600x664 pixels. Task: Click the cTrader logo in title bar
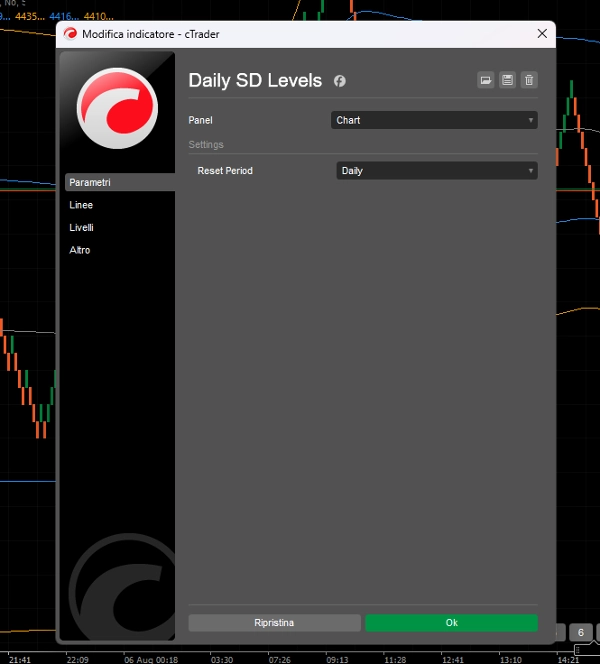point(70,34)
